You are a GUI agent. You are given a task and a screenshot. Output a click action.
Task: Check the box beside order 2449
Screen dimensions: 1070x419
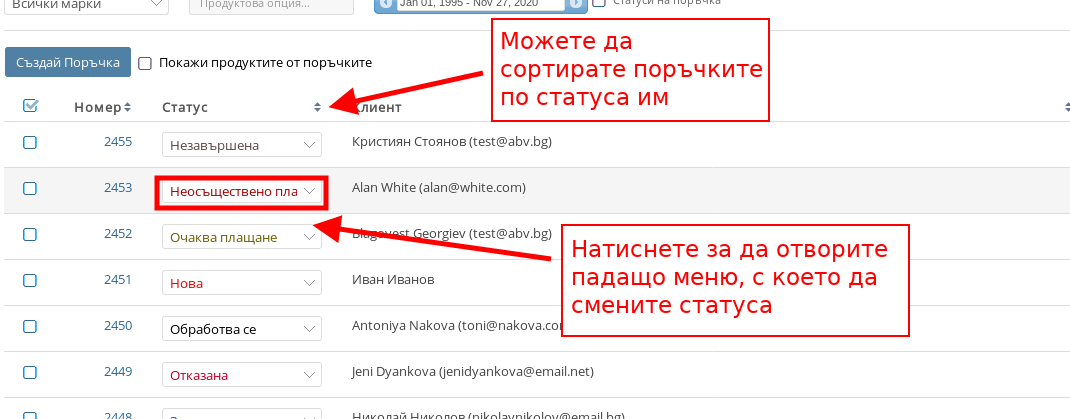[x=30, y=373]
